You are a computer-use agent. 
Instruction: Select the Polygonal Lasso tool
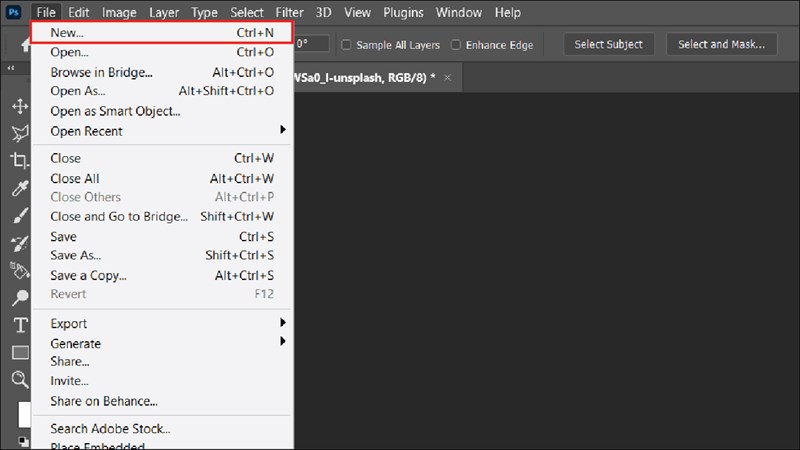point(20,134)
